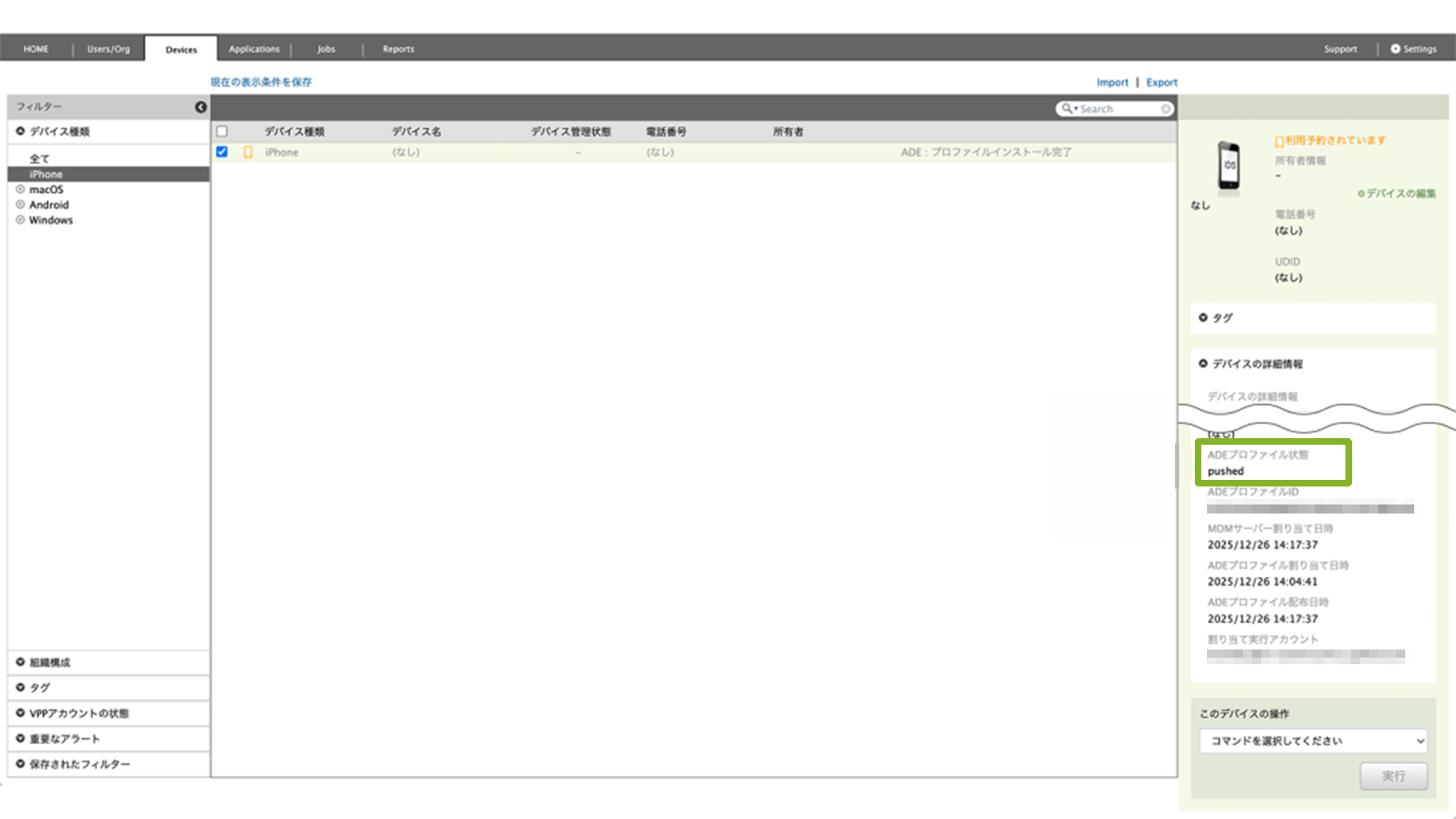Expand the Android tree node
The height and width of the screenshot is (819, 1456).
pyautogui.click(x=20, y=205)
